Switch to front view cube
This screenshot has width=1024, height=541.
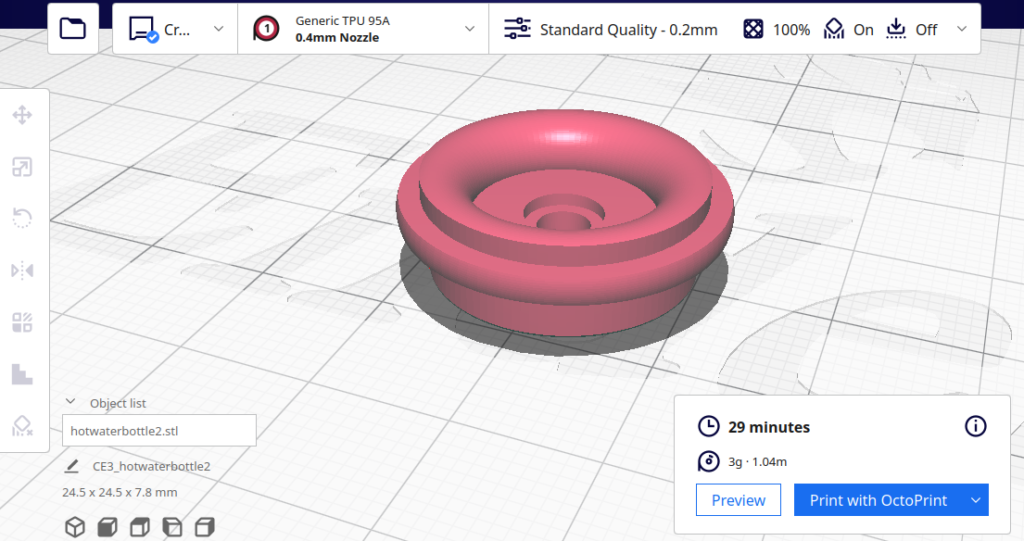click(107, 527)
